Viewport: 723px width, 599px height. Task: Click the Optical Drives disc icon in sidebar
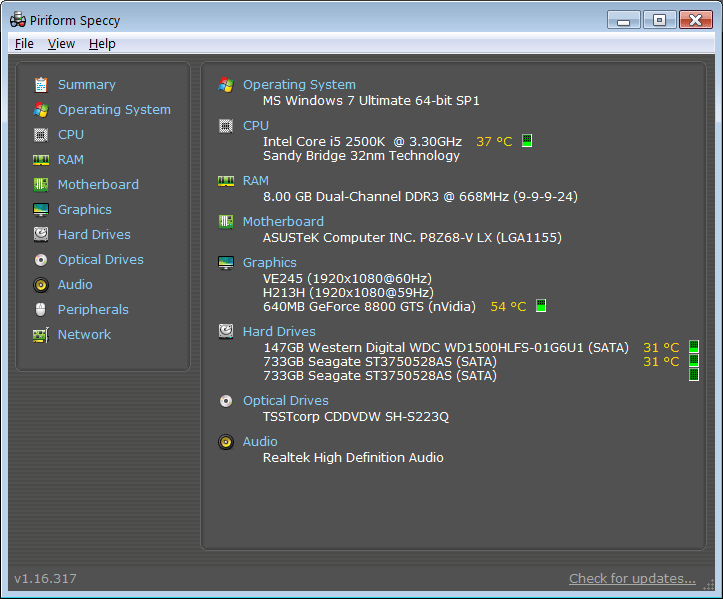pos(41,260)
